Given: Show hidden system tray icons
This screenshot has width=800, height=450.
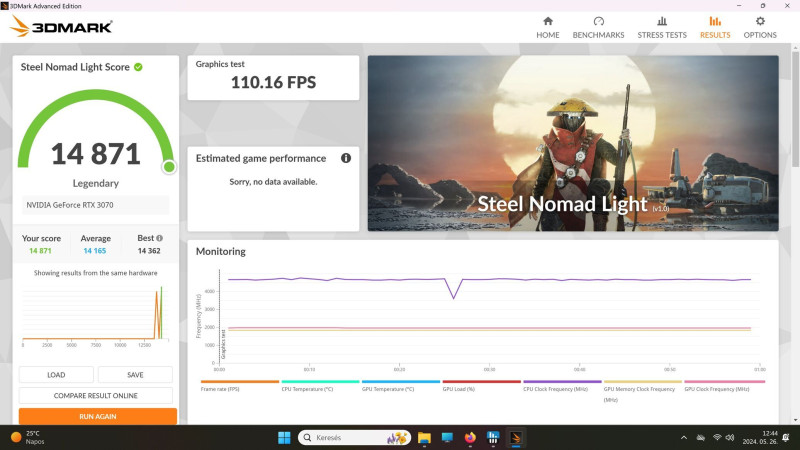Looking at the screenshot, I should 684,437.
